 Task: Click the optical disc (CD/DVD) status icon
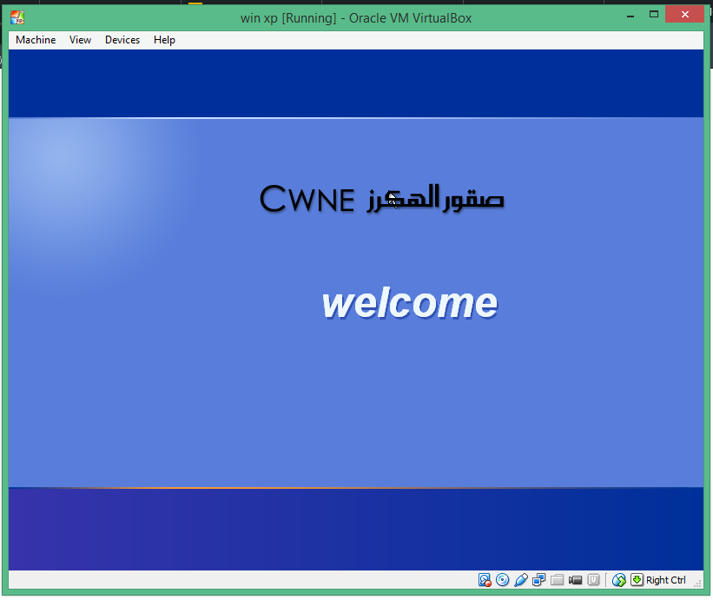pyautogui.click(x=502, y=580)
